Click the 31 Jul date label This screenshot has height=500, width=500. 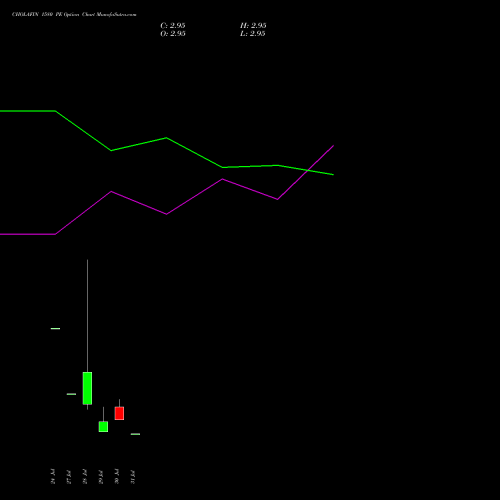point(133,476)
